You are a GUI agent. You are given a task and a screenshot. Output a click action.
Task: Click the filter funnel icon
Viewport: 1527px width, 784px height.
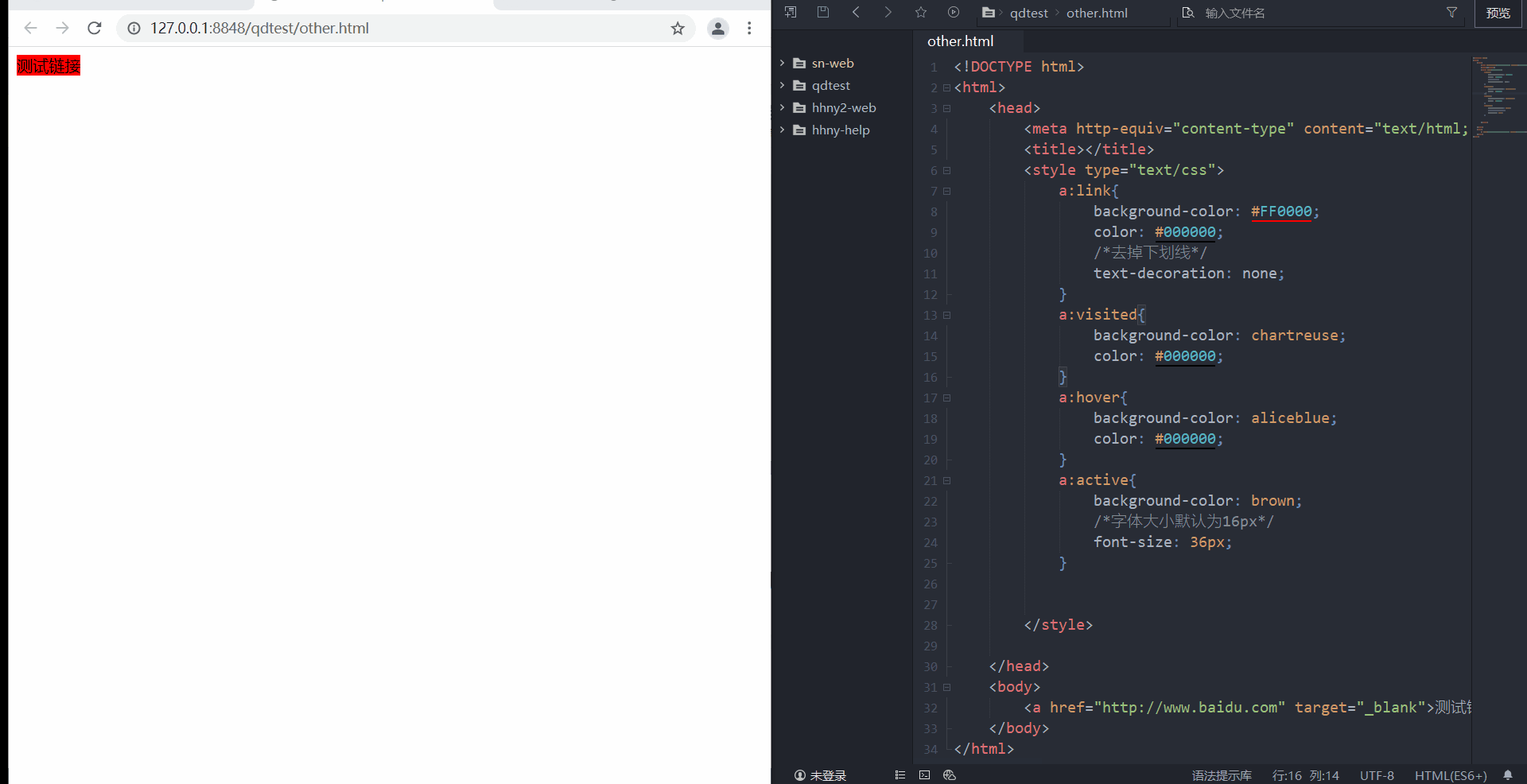1451,12
